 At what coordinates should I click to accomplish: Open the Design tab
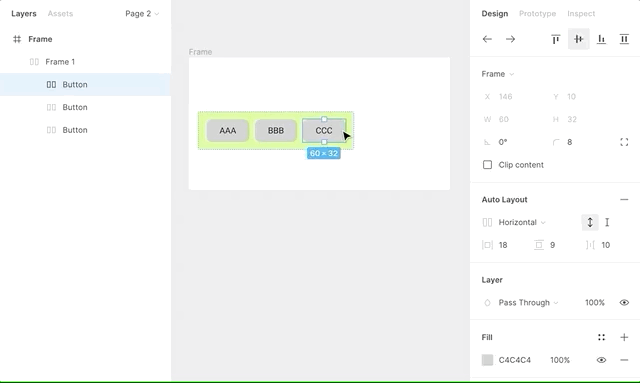[495, 14]
